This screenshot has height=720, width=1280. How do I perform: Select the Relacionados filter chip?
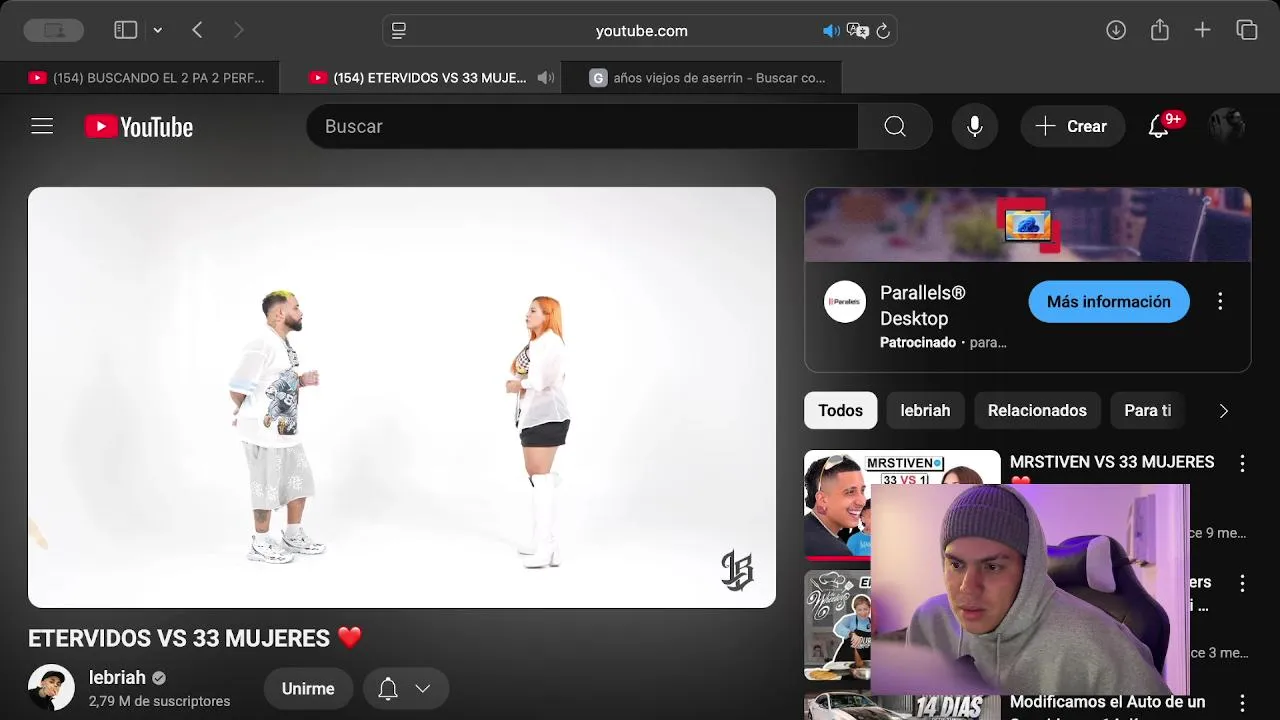1037,410
